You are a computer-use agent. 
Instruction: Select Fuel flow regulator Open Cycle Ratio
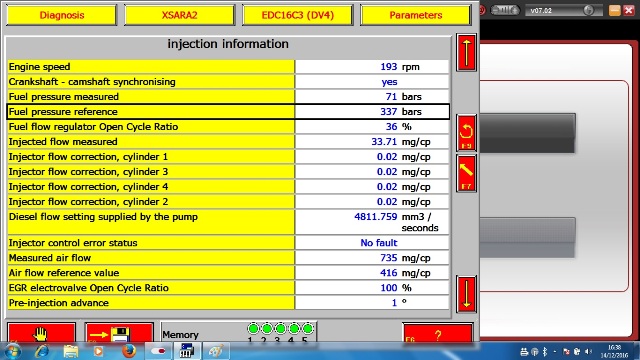[x=229, y=127]
